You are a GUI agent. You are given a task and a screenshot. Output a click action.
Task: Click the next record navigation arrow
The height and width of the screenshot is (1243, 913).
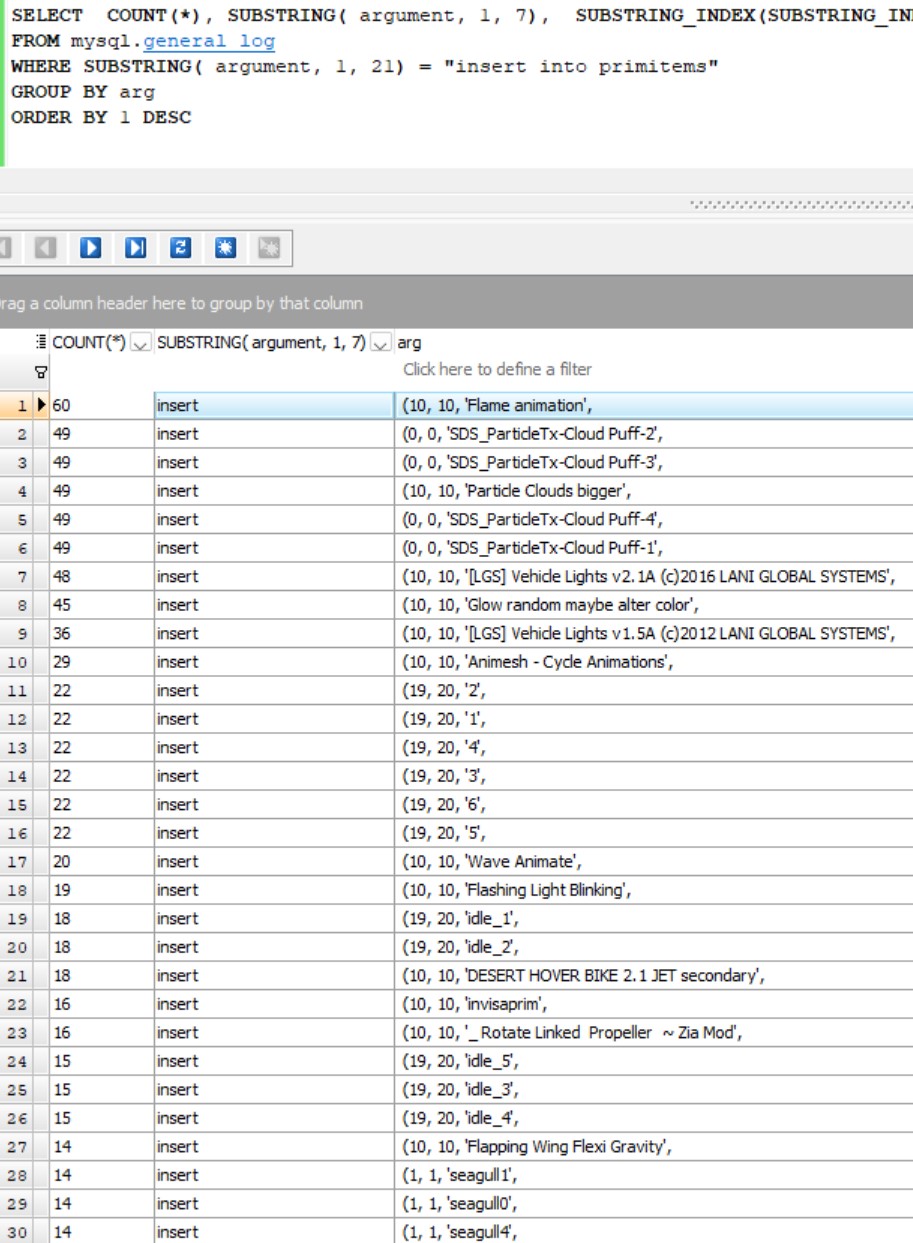pyautogui.click(x=91, y=248)
